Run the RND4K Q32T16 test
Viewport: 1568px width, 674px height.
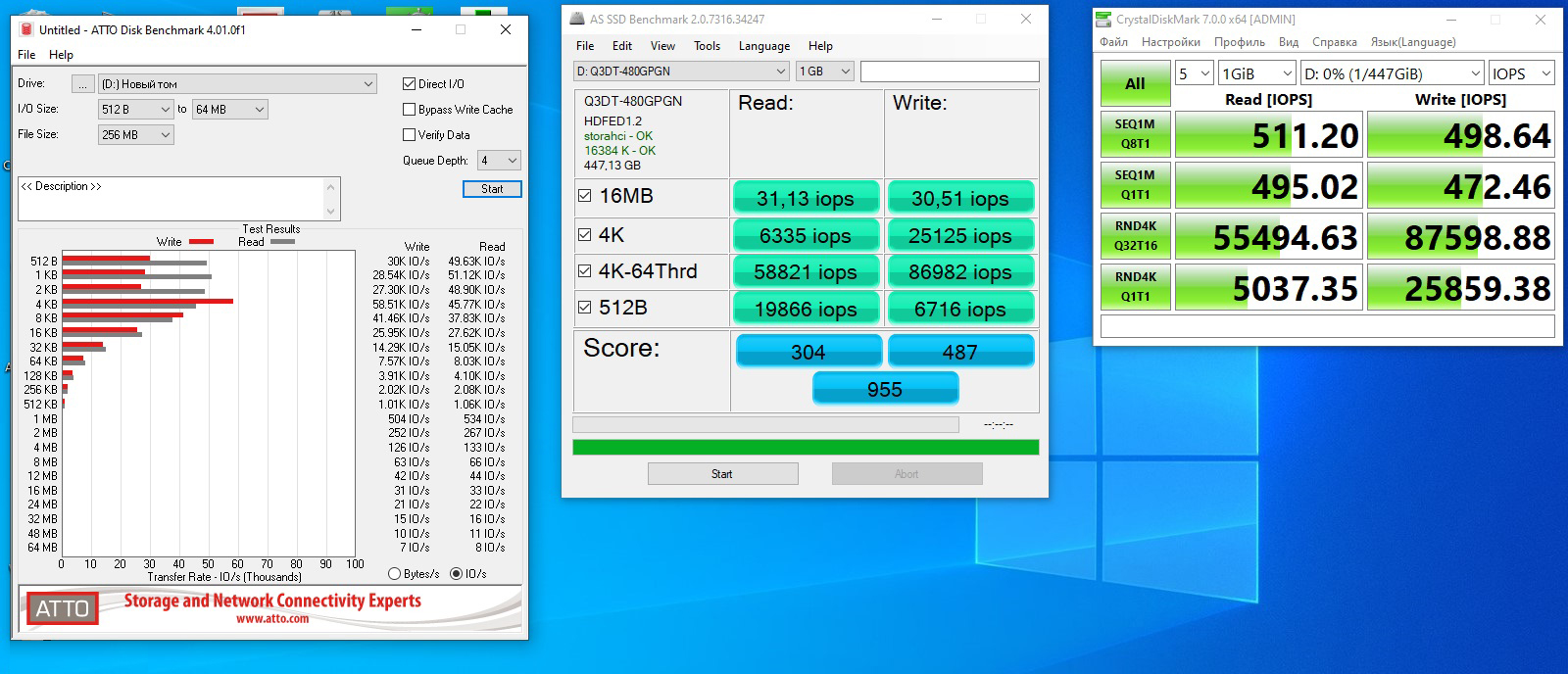(x=1135, y=236)
